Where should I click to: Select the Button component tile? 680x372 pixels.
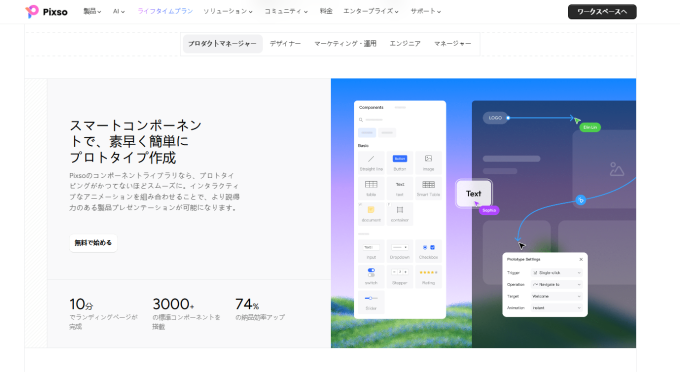click(x=399, y=163)
